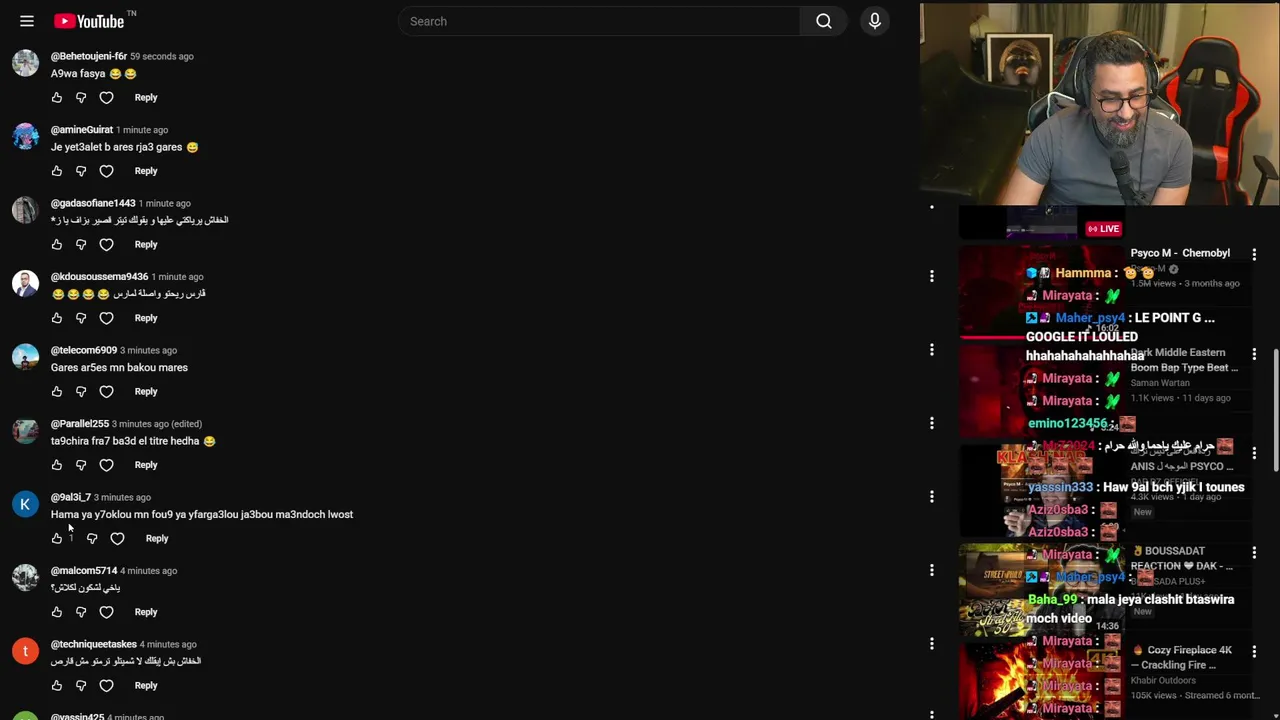The height and width of the screenshot is (720, 1280).
Task: Open @Behetoujeni-f6r channel username link
Action: 89,56
